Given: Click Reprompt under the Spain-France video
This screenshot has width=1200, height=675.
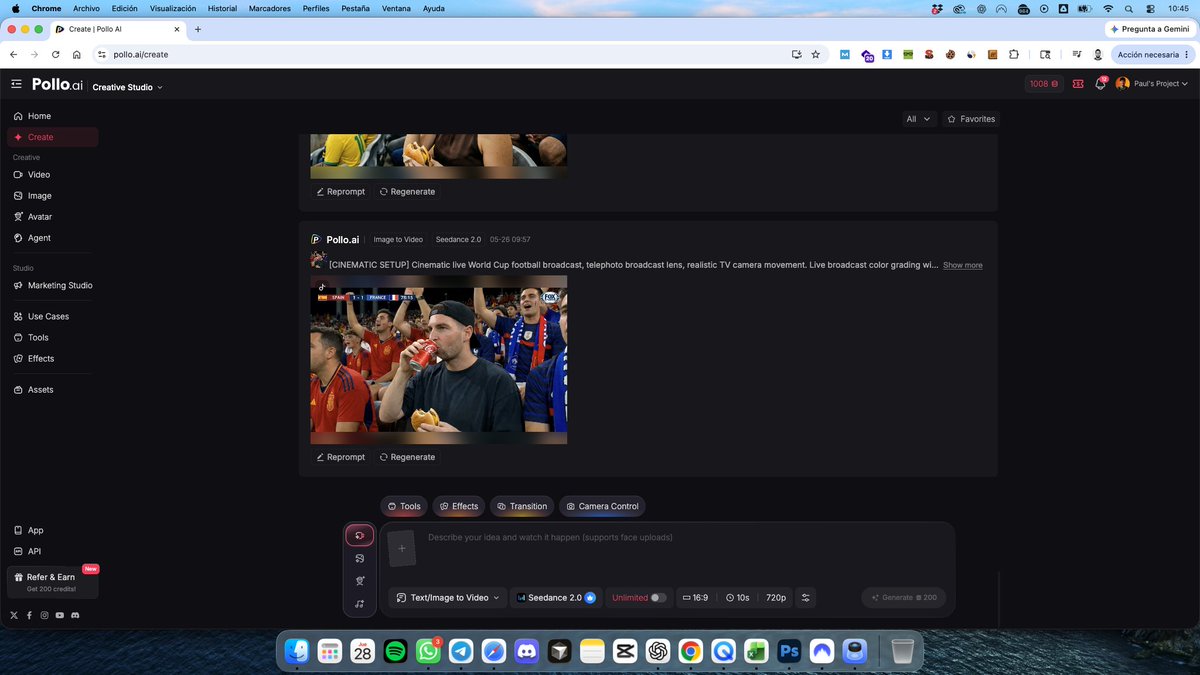Looking at the screenshot, I should click(341, 457).
